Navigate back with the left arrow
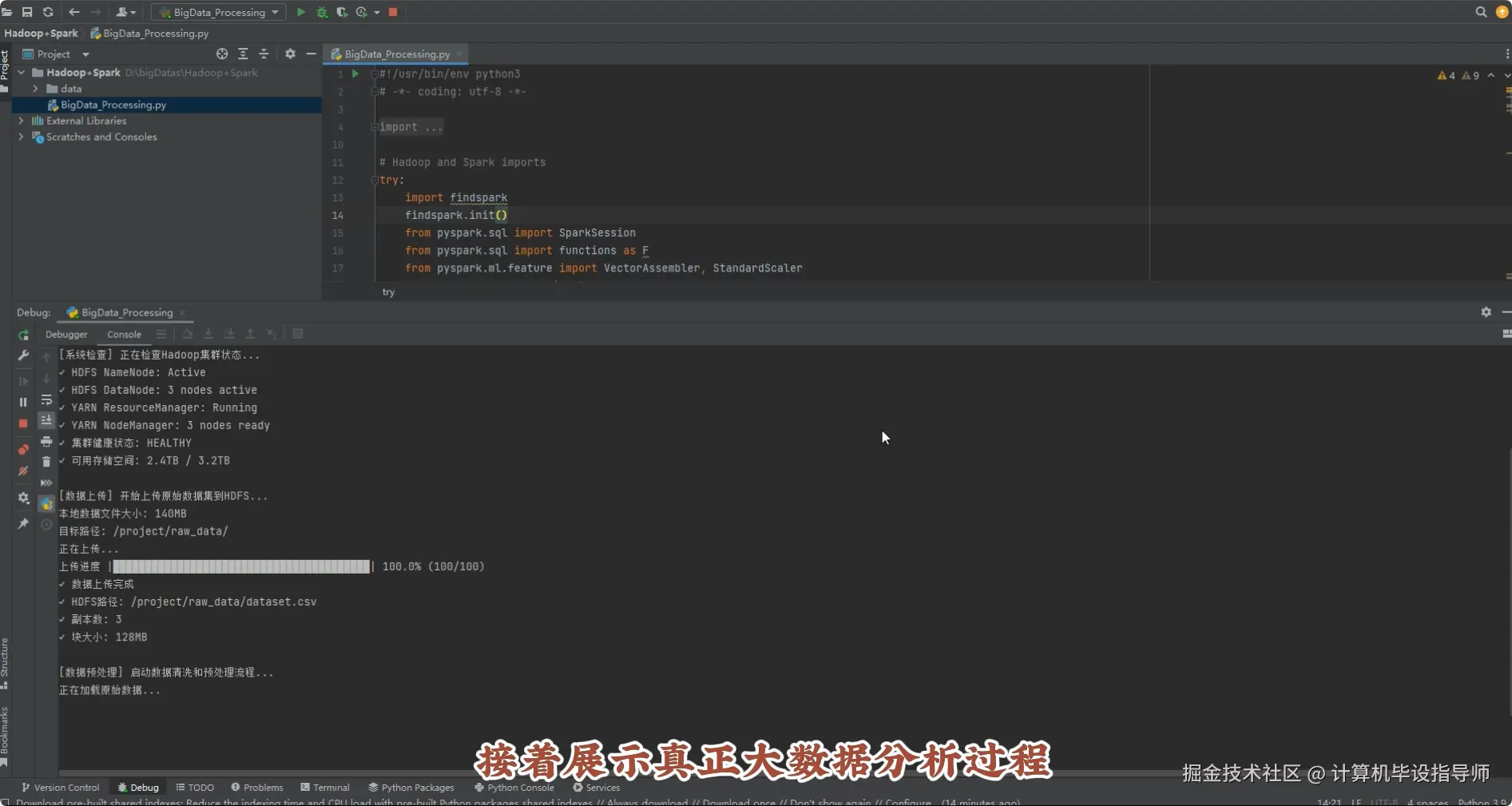 [74, 12]
